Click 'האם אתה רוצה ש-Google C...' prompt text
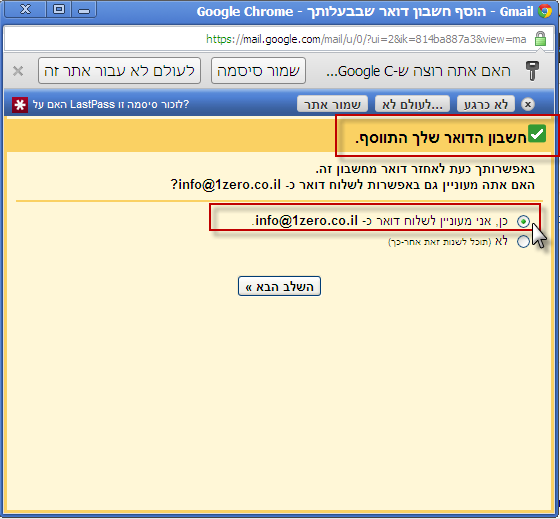The height and width of the screenshot is (519, 560). [418, 71]
